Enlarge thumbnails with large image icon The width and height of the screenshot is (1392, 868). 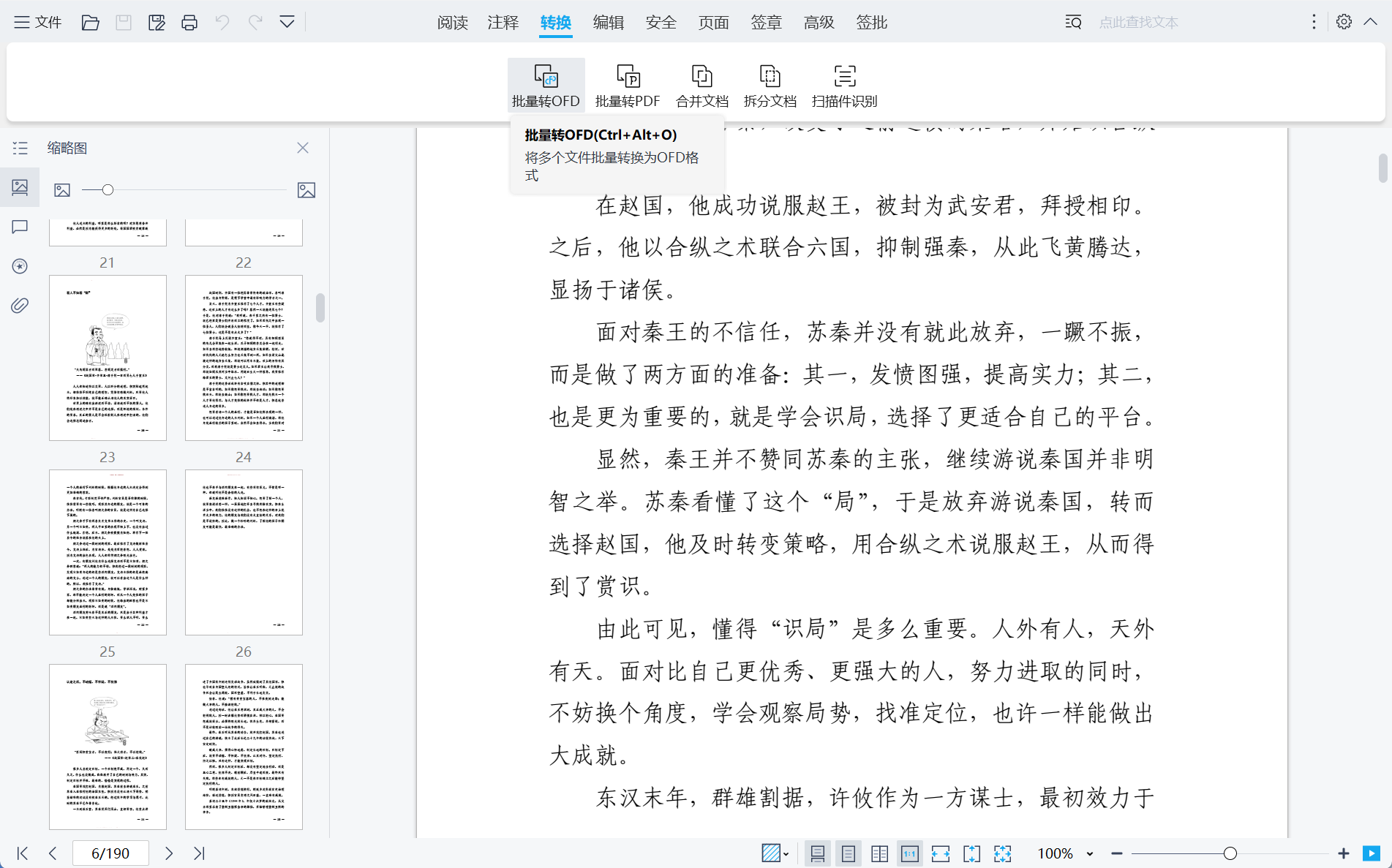click(306, 190)
